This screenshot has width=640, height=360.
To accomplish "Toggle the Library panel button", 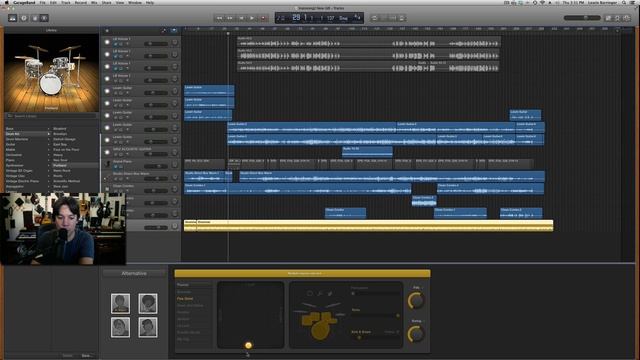I will coord(13,18).
